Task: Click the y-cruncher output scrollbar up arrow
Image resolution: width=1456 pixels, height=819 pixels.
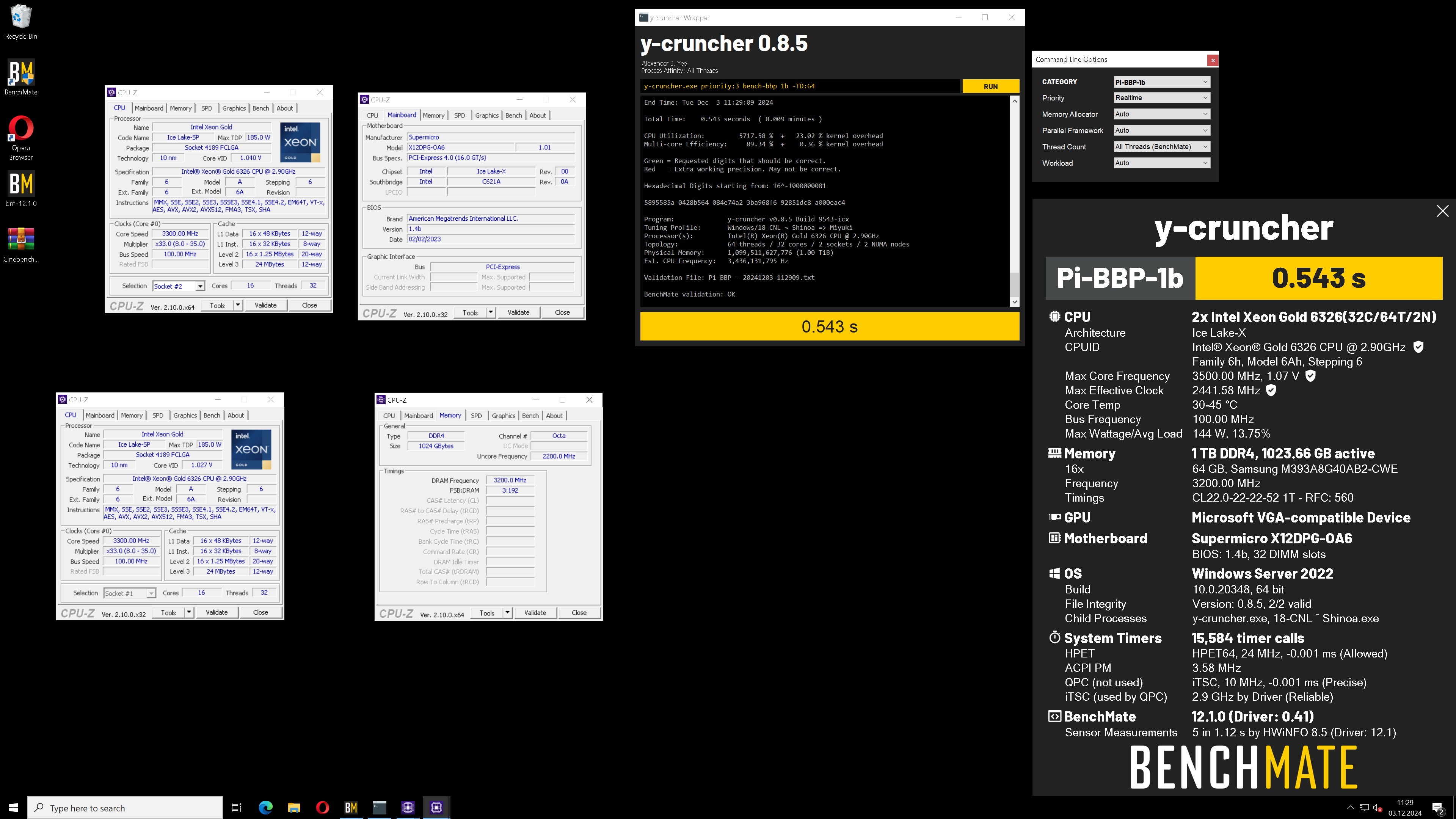Action: point(1015,101)
